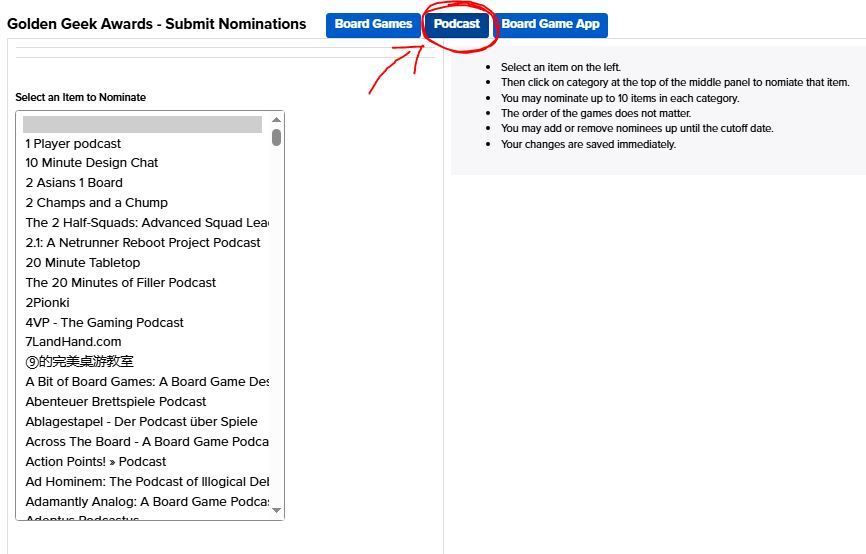Select 'Adamantly Analog' podcast entry
The width and height of the screenshot is (866, 554).
pyautogui.click(x=146, y=501)
